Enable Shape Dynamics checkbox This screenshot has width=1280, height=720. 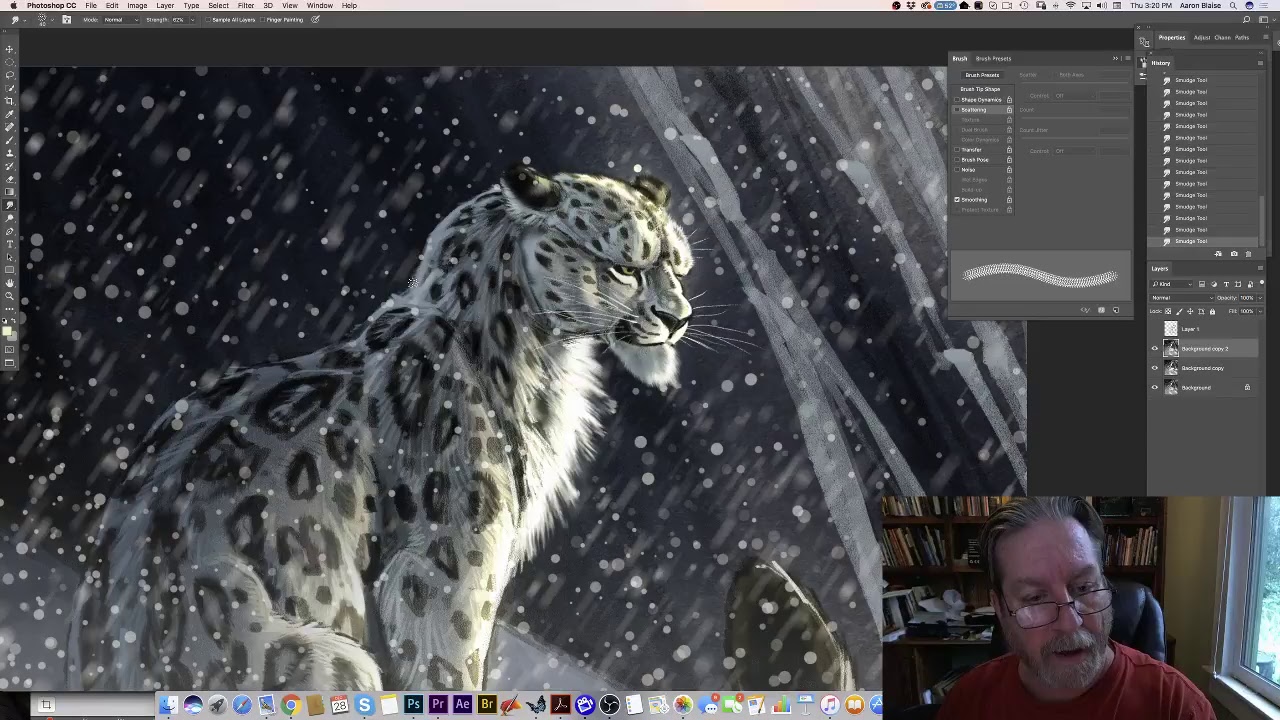click(x=957, y=99)
